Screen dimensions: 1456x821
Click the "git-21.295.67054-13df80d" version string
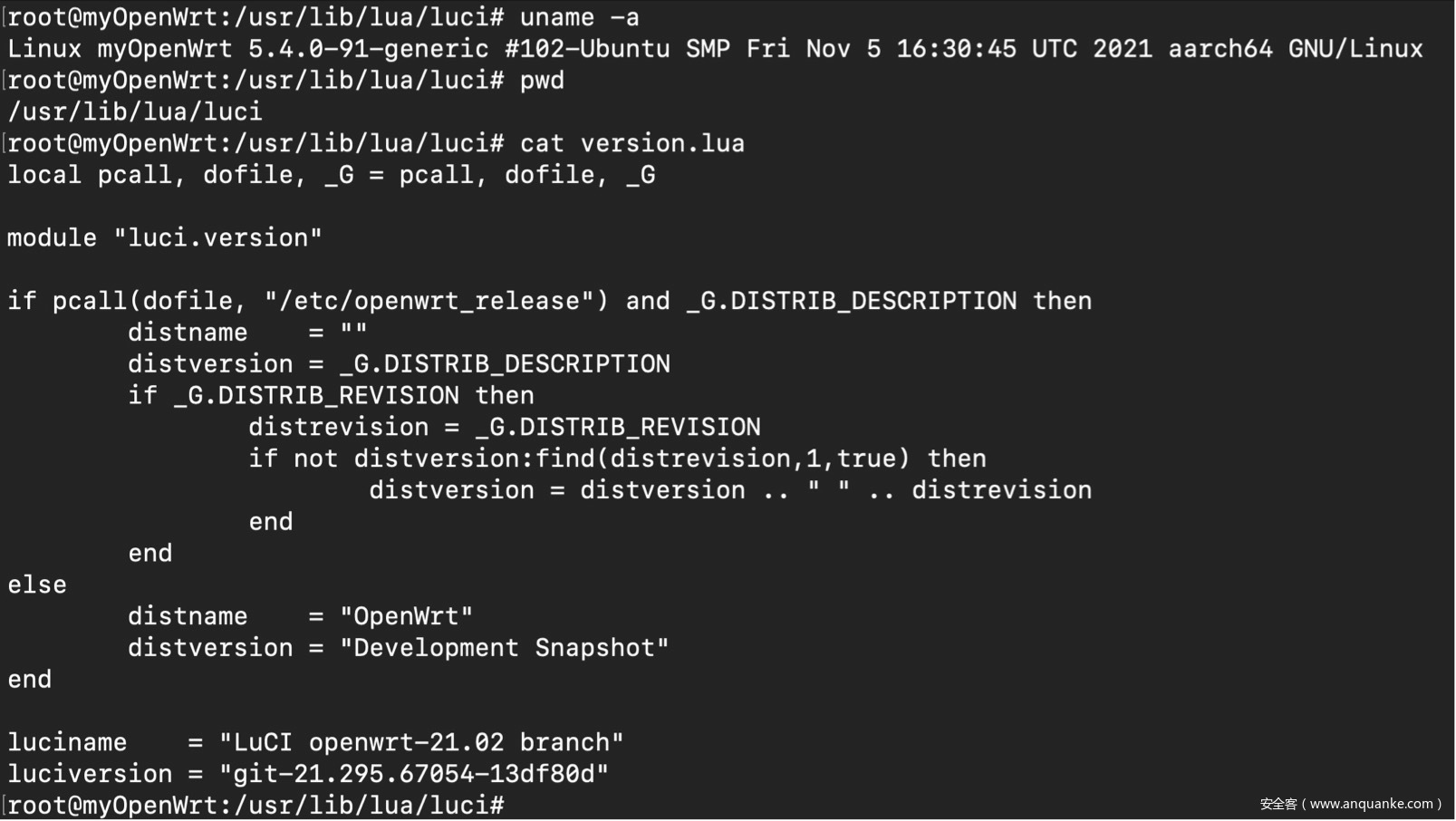coord(414,774)
